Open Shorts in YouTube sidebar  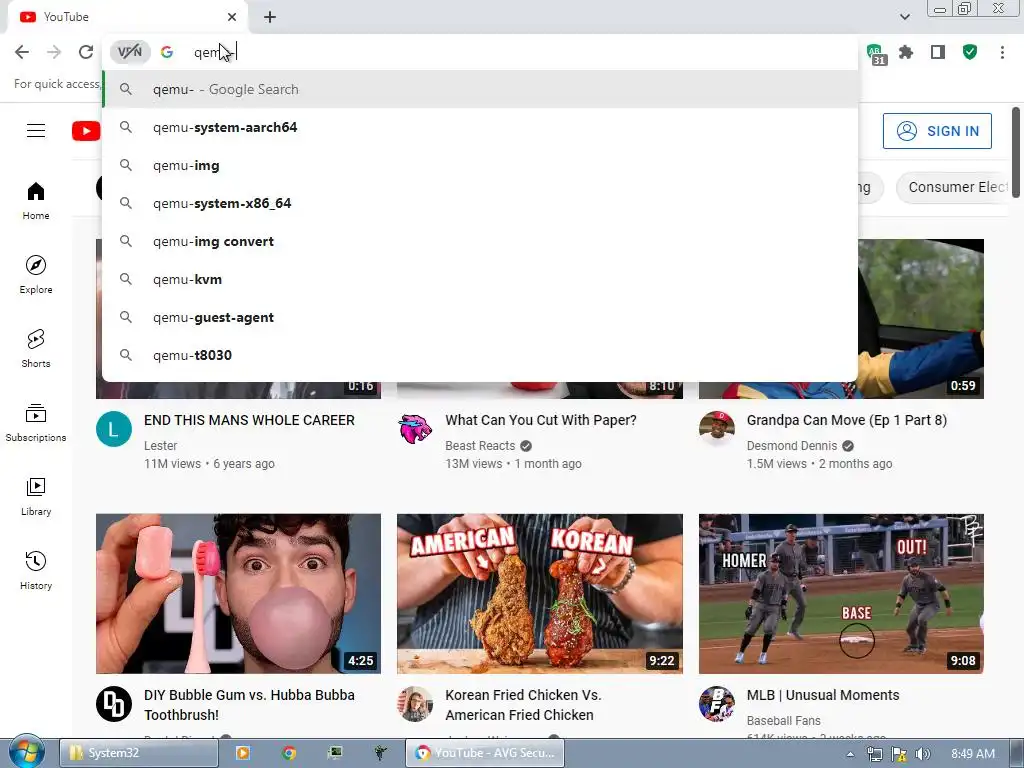(x=36, y=349)
